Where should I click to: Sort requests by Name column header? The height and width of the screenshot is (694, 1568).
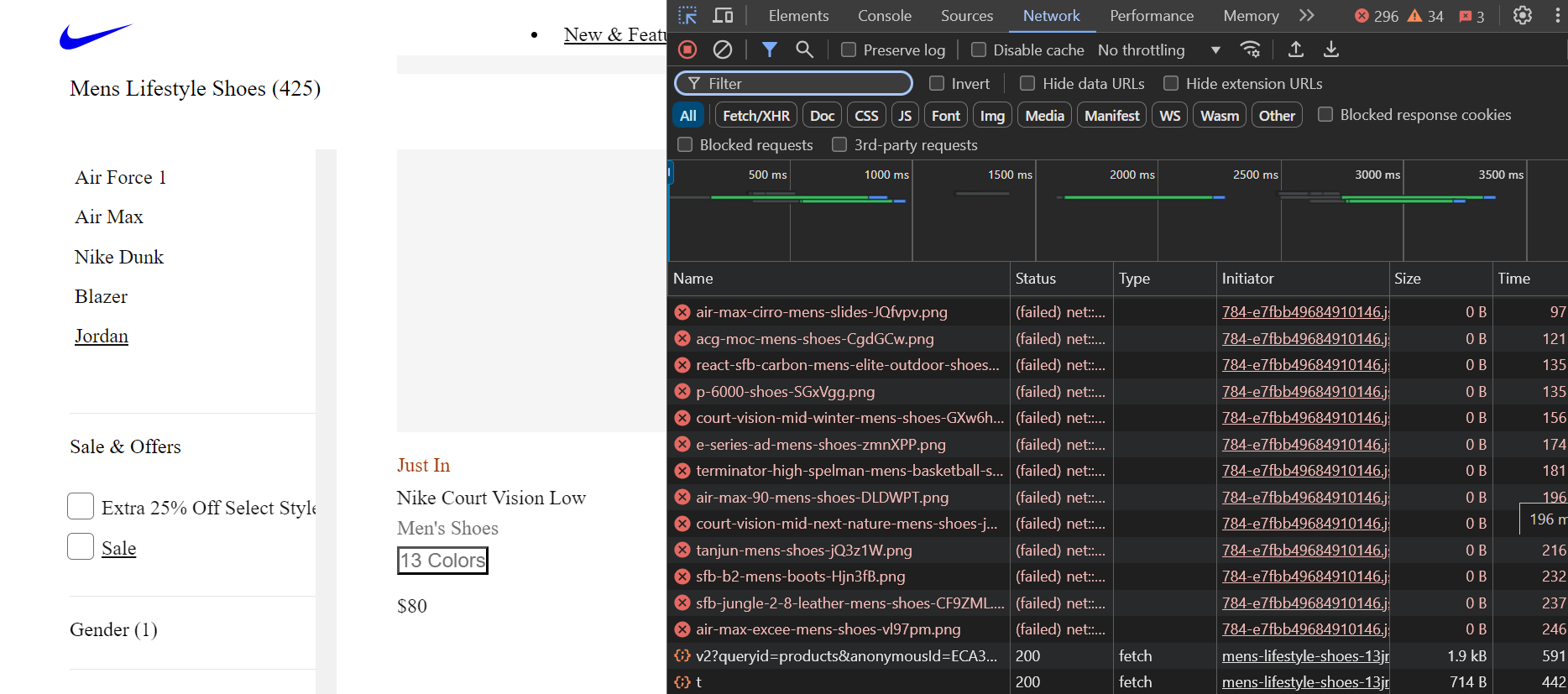pos(839,279)
